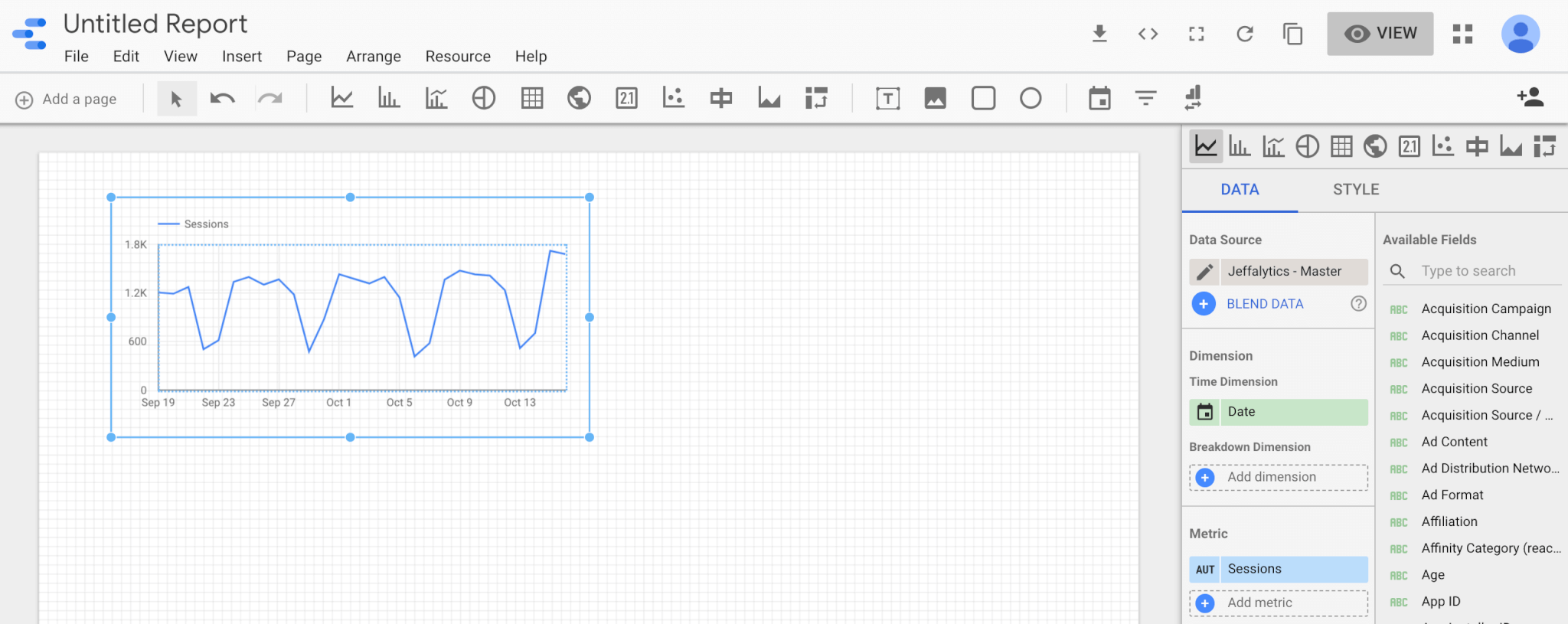
Task: Click the VIEW button
Action: pos(1380,34)
